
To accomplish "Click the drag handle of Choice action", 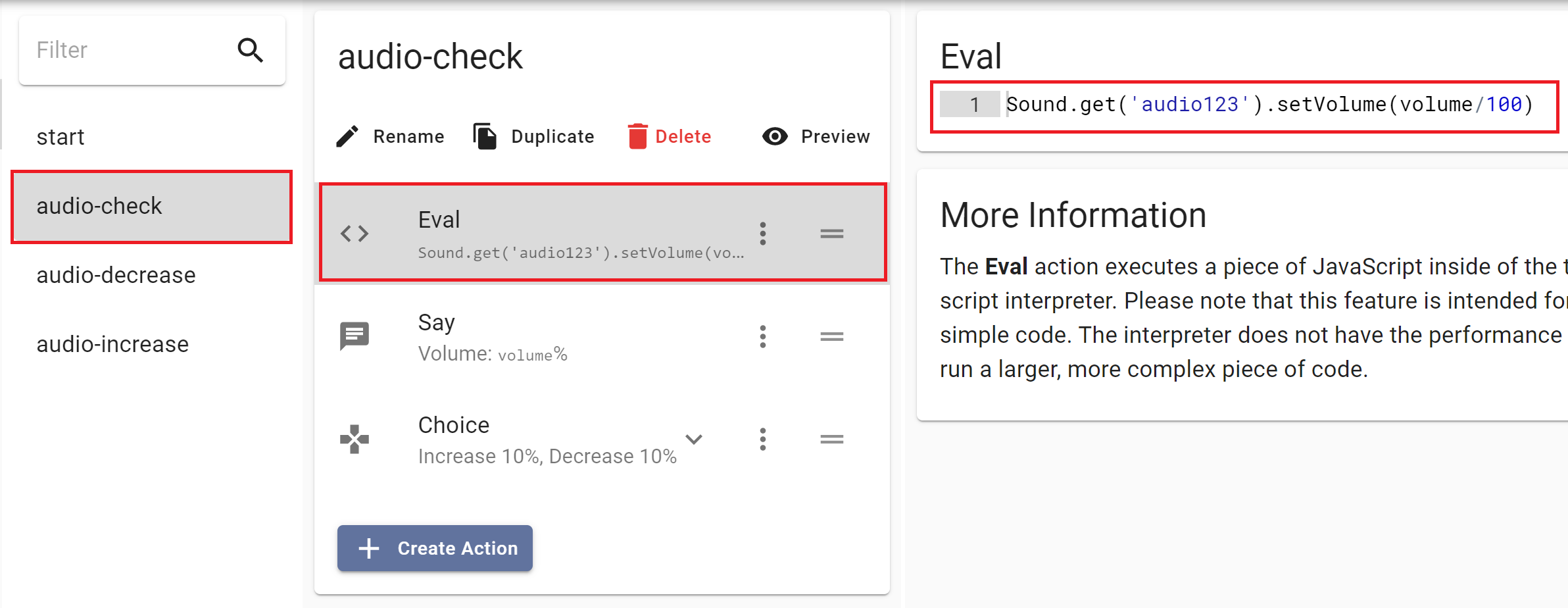I will pyautogui.click(x=832, y=439).
